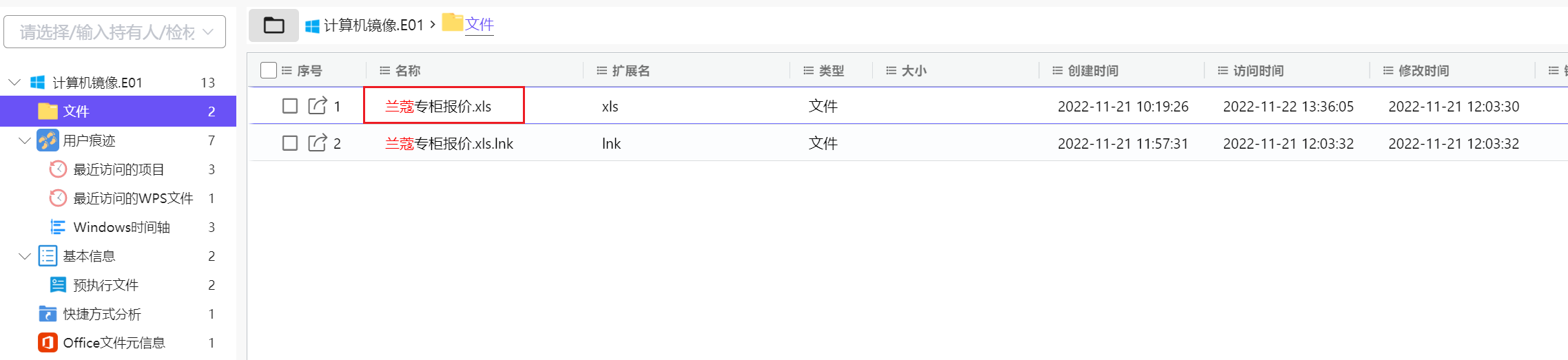The image size is (1568, 360).
Task: Select the 快捷方式分析 folder icon
Action: tap(48, 314)
